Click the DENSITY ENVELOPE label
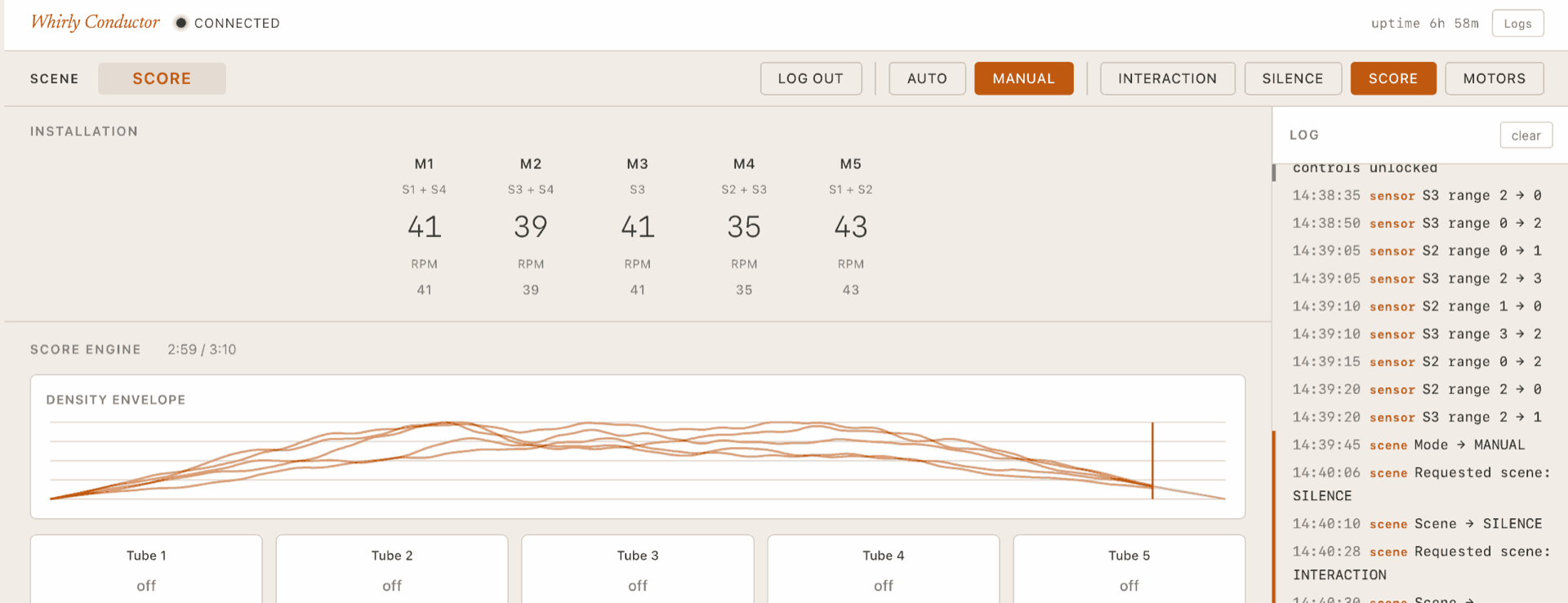 point(116,400)
